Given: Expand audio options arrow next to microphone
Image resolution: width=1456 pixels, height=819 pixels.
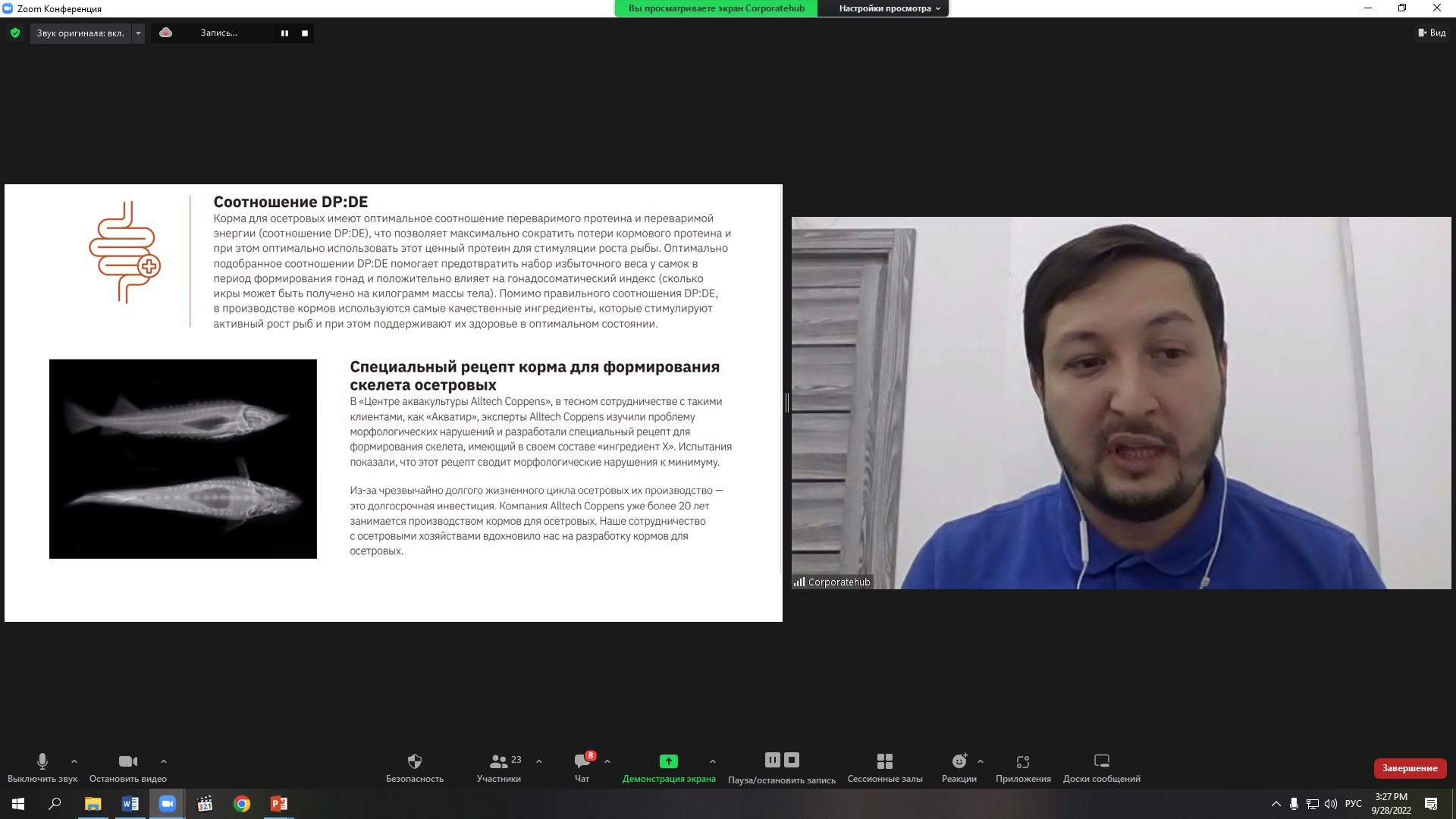Looking at the screenshot, I should click(74, 761).
